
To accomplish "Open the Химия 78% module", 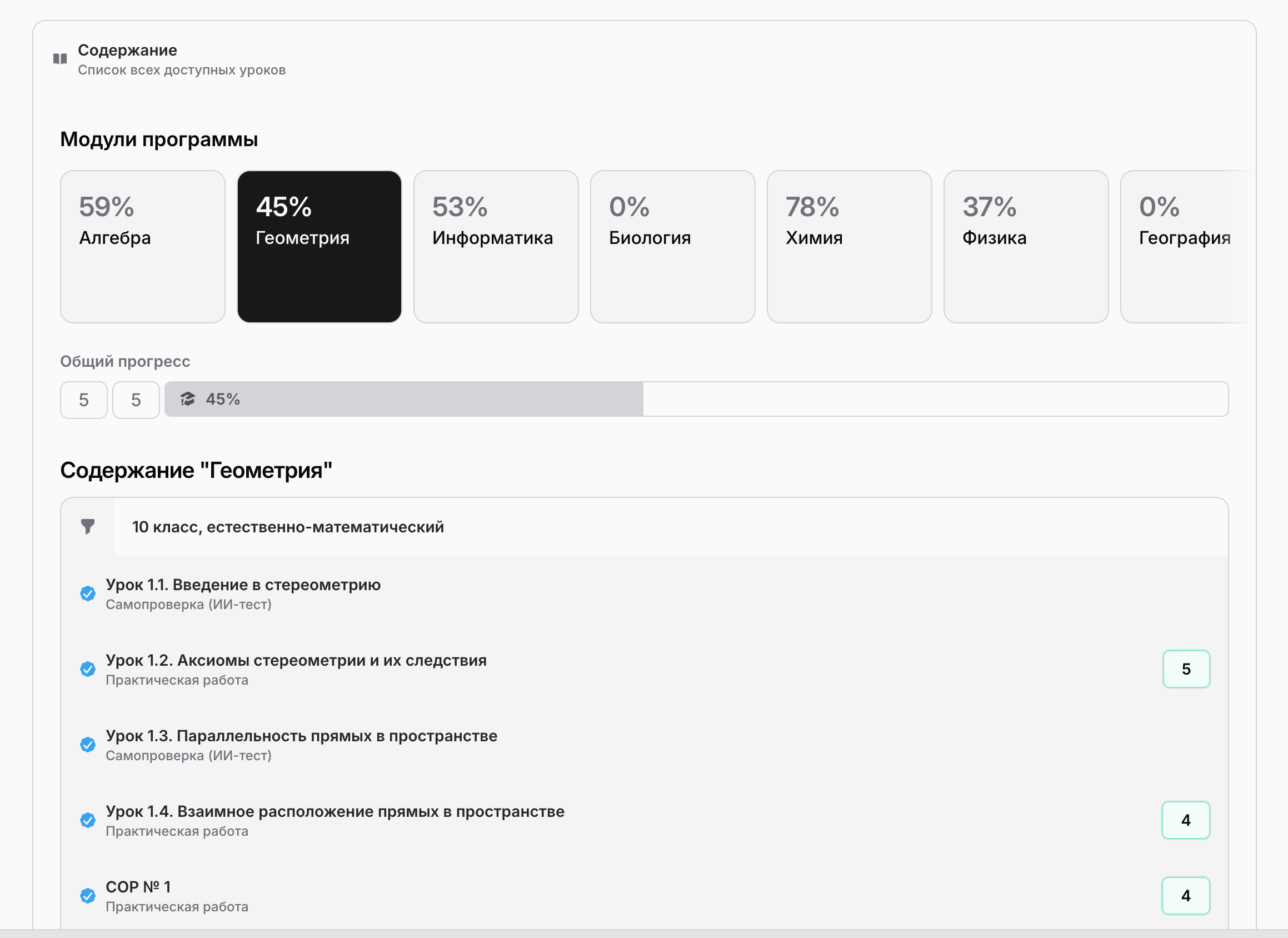I will click(849, 246).
